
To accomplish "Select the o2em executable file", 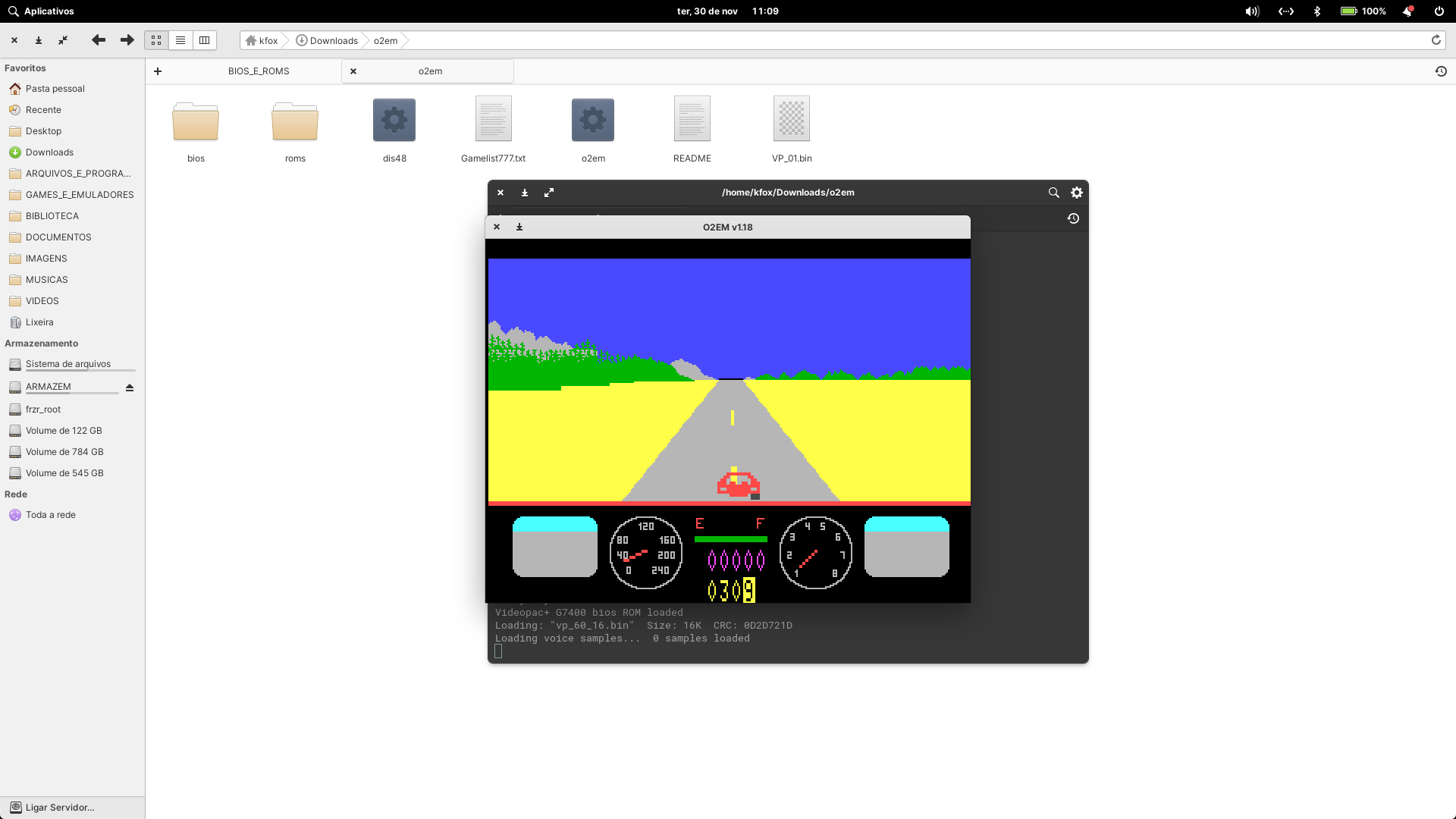I will tap(593, 129).
